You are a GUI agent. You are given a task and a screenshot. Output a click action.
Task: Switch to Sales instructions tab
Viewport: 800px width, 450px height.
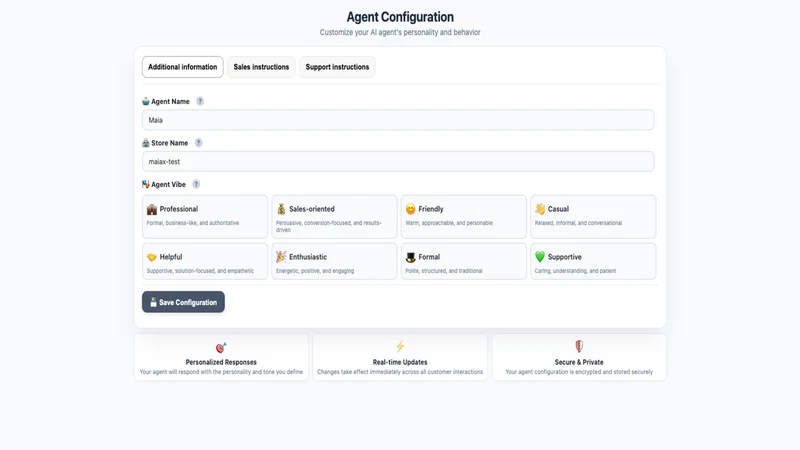pos(261,67)
